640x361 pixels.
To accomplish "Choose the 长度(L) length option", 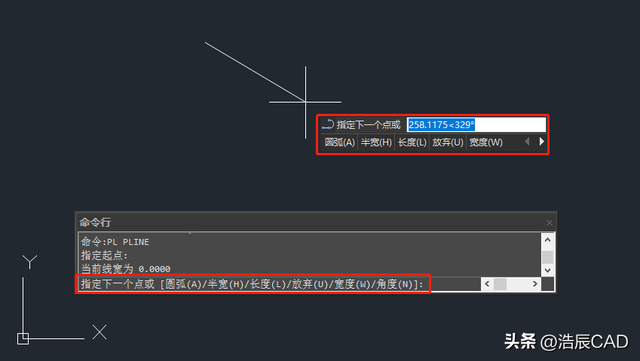I will 412,143.
